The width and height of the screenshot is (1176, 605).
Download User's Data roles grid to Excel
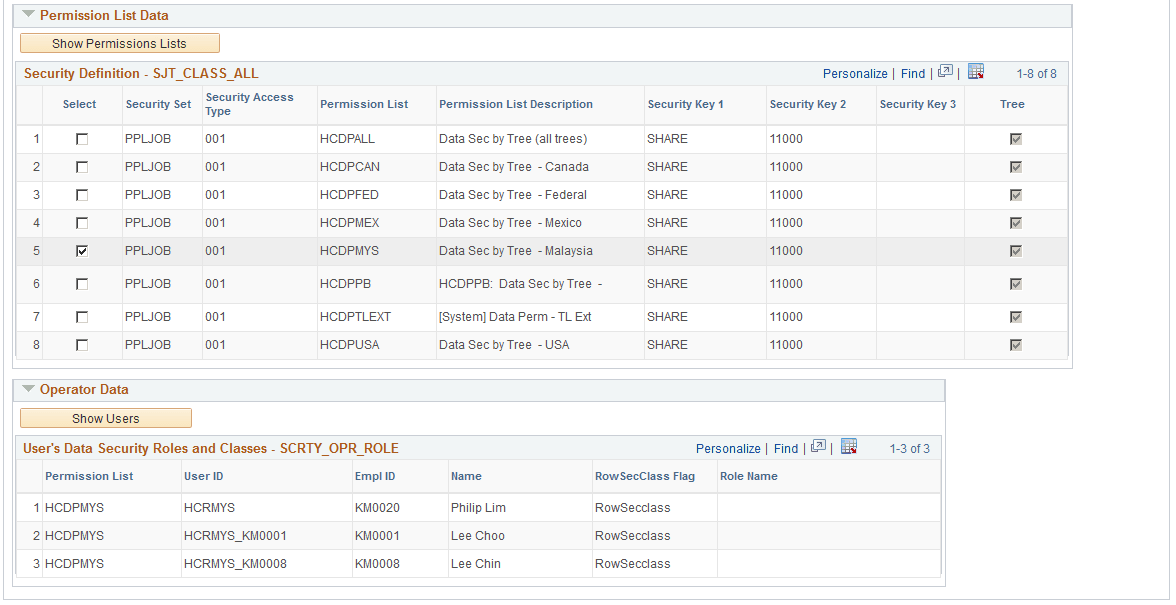click(848, 448)
